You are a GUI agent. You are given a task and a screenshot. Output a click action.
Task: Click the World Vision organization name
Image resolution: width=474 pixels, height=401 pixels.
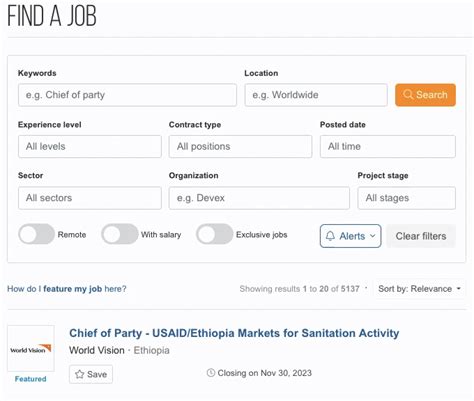point(97,350)
